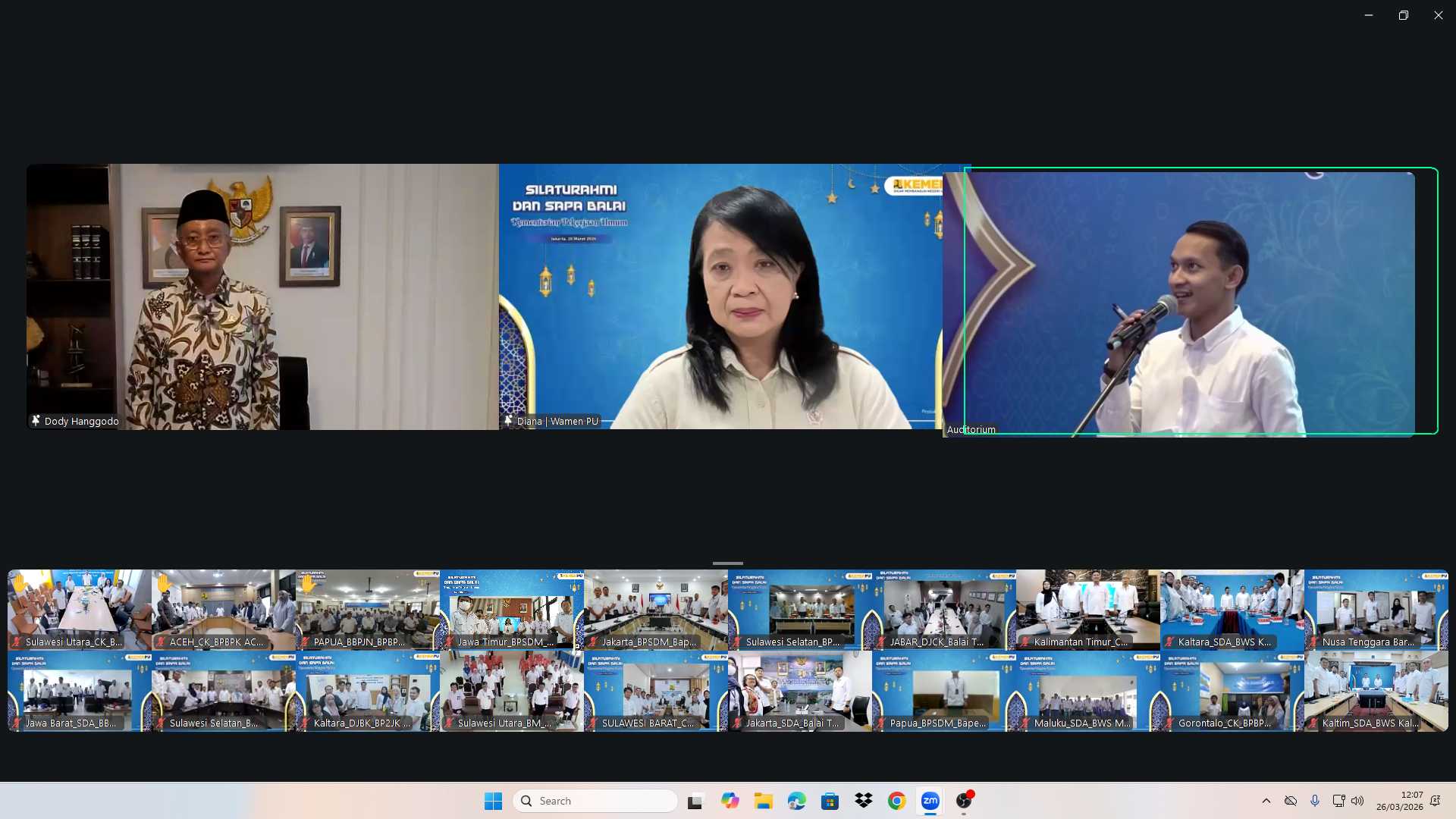
Task: Click the network status icon in the system tray
Action: coord(1291,801)
